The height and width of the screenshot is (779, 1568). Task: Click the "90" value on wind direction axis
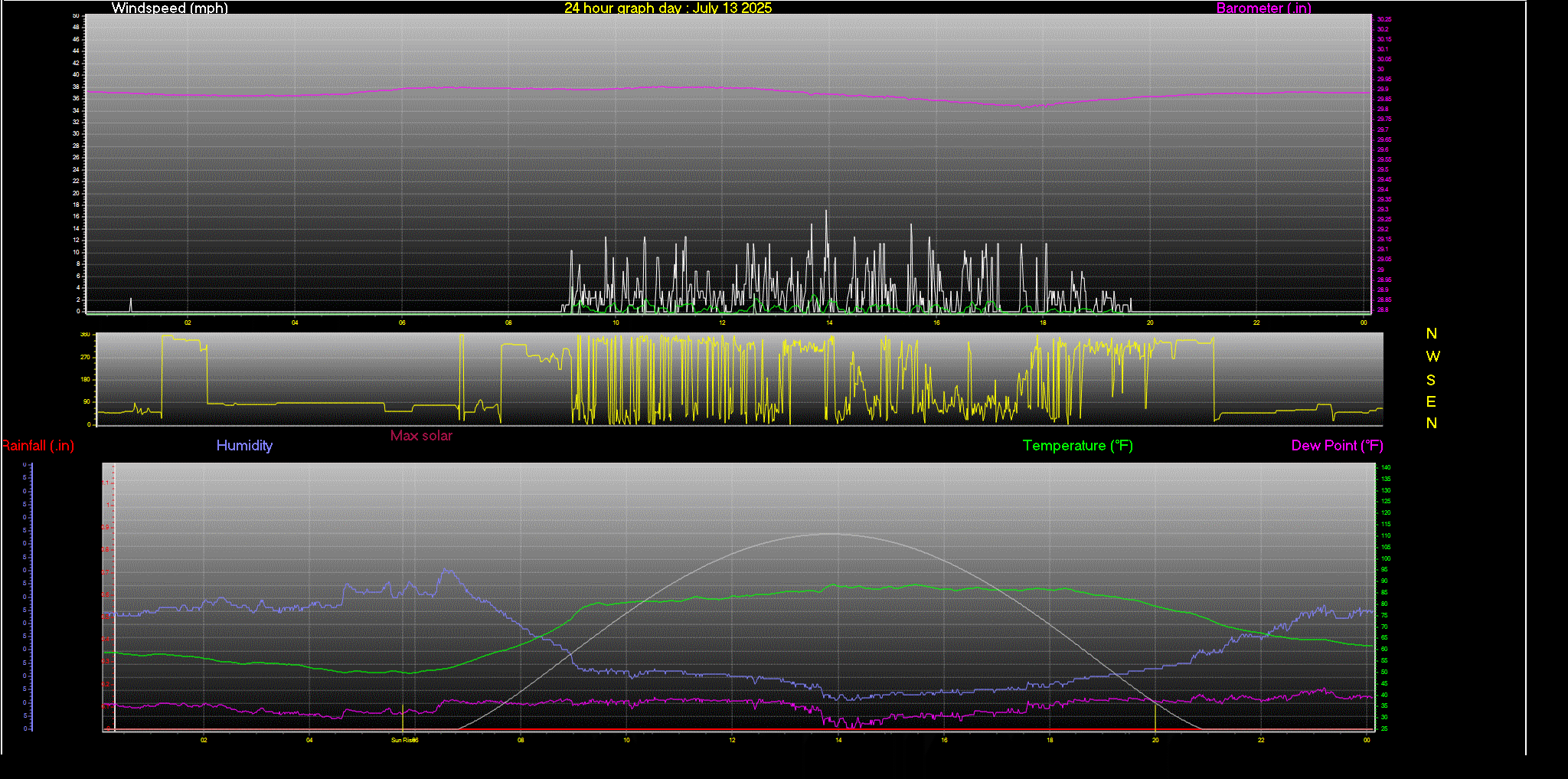click(x=87, y=401)
